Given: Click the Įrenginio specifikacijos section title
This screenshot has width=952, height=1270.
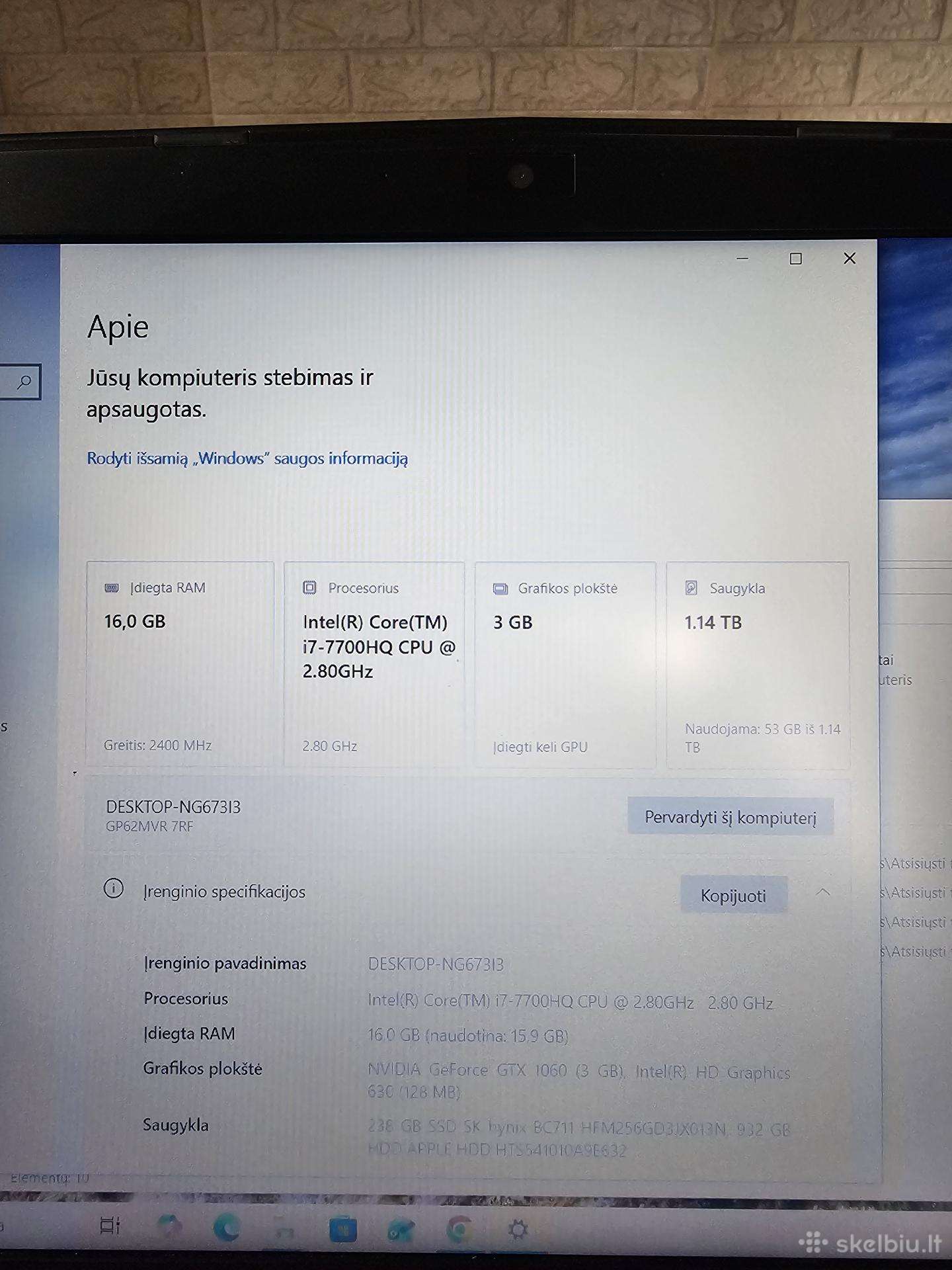Looking at the screenshot, I should 224,892.
